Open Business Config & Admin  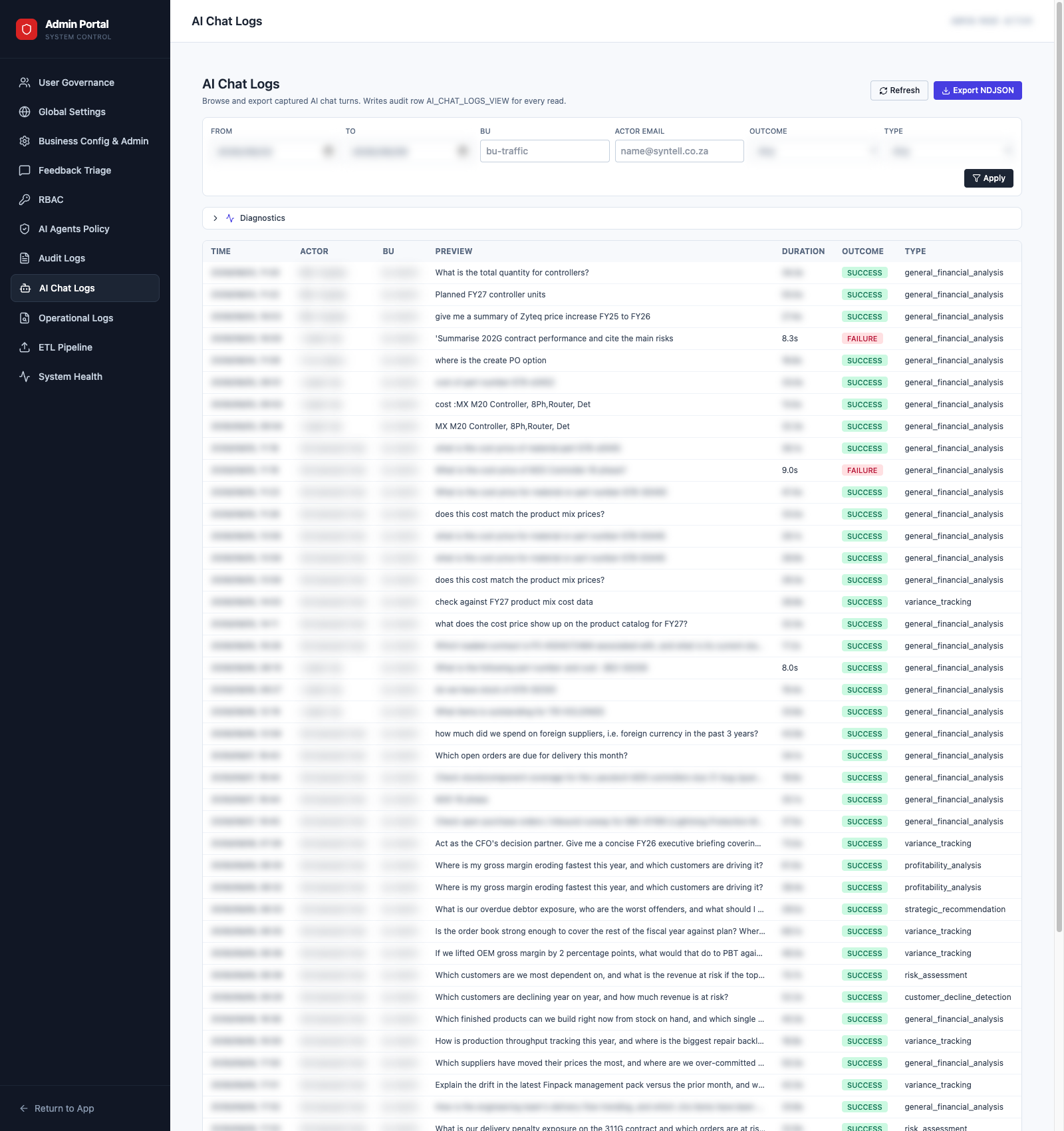pos(85,141)
